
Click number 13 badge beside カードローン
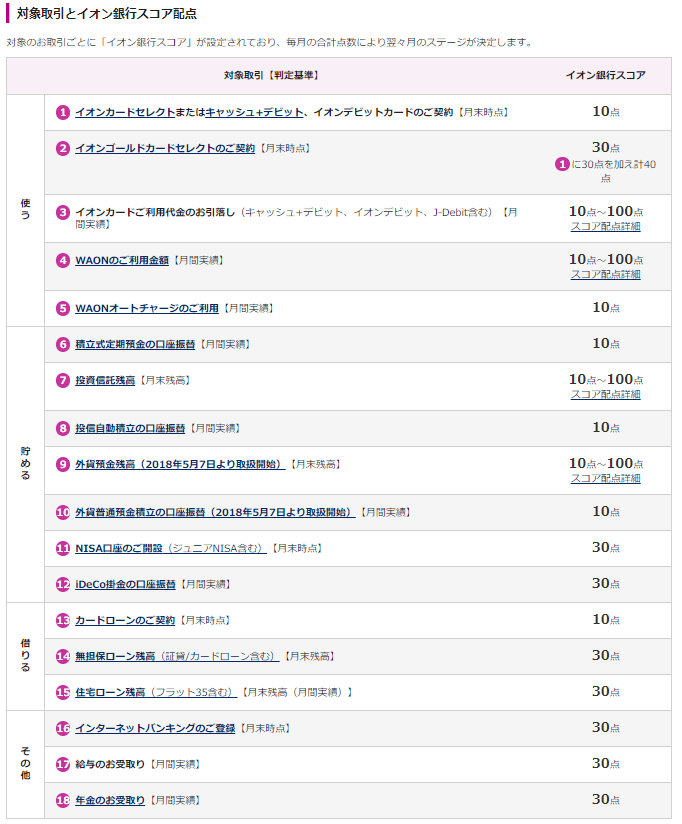click(63, 620)
